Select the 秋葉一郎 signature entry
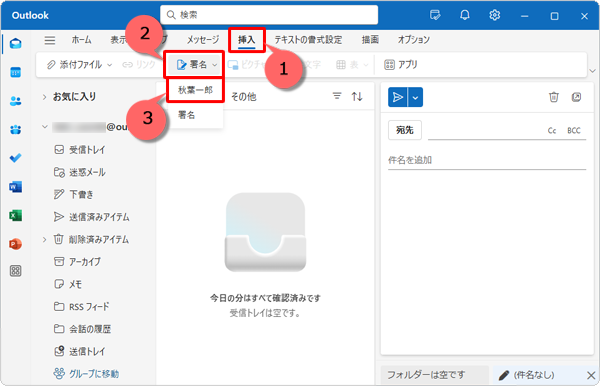600x386 pixels. click(195, 90)
